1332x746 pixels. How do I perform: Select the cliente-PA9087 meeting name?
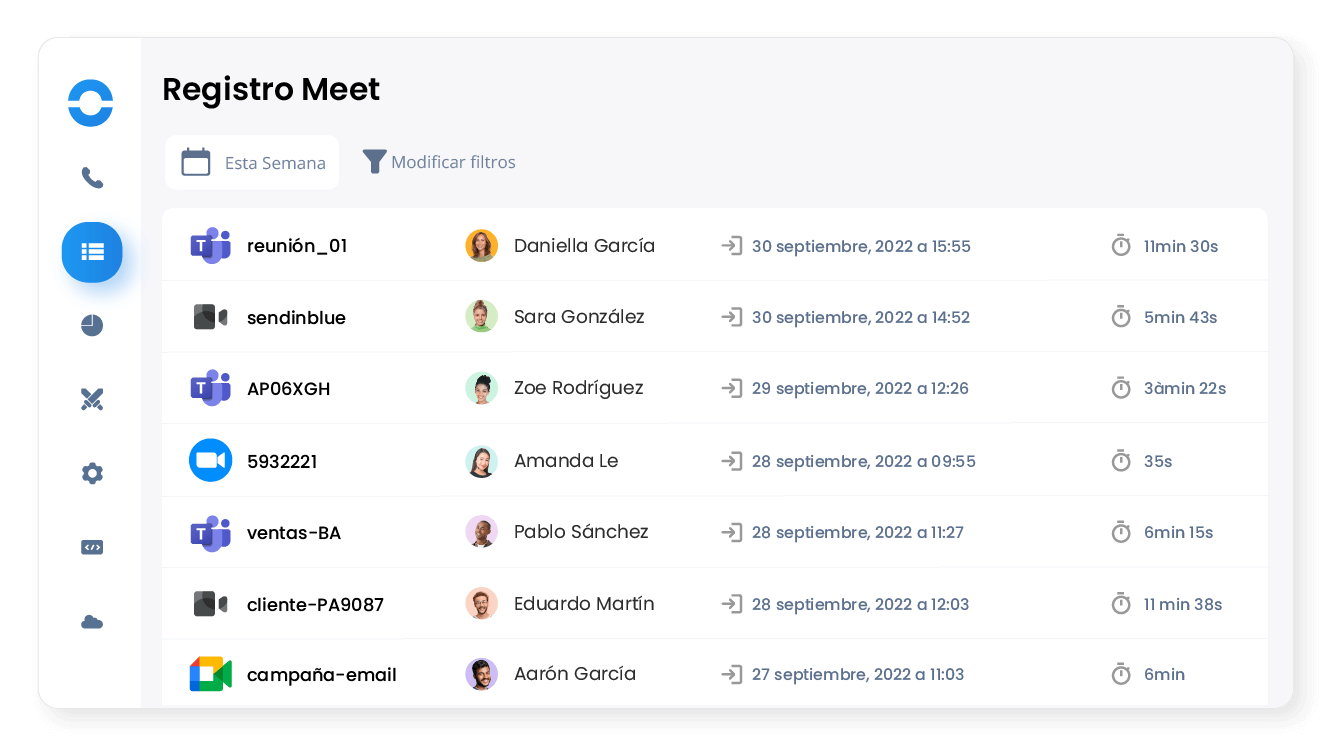click(x=315, y=604)
